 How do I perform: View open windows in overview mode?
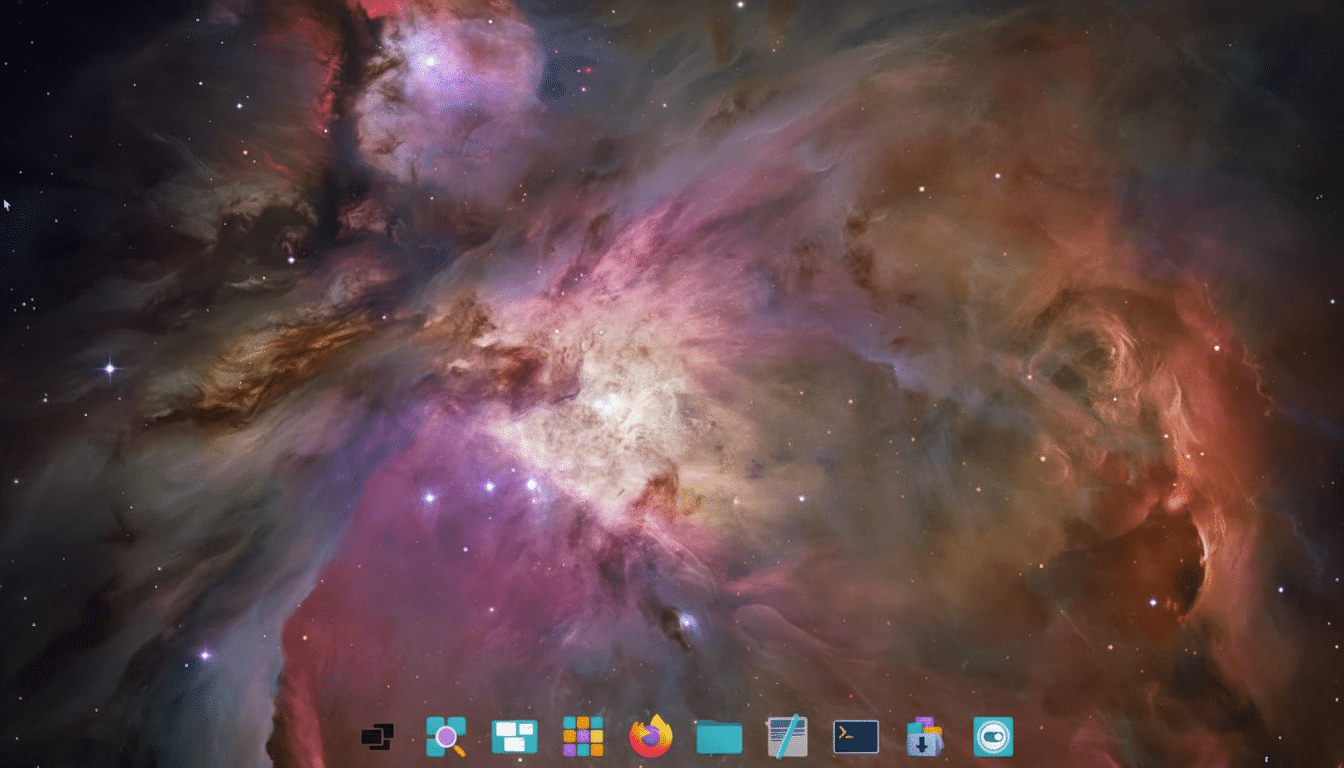(516, 736)
